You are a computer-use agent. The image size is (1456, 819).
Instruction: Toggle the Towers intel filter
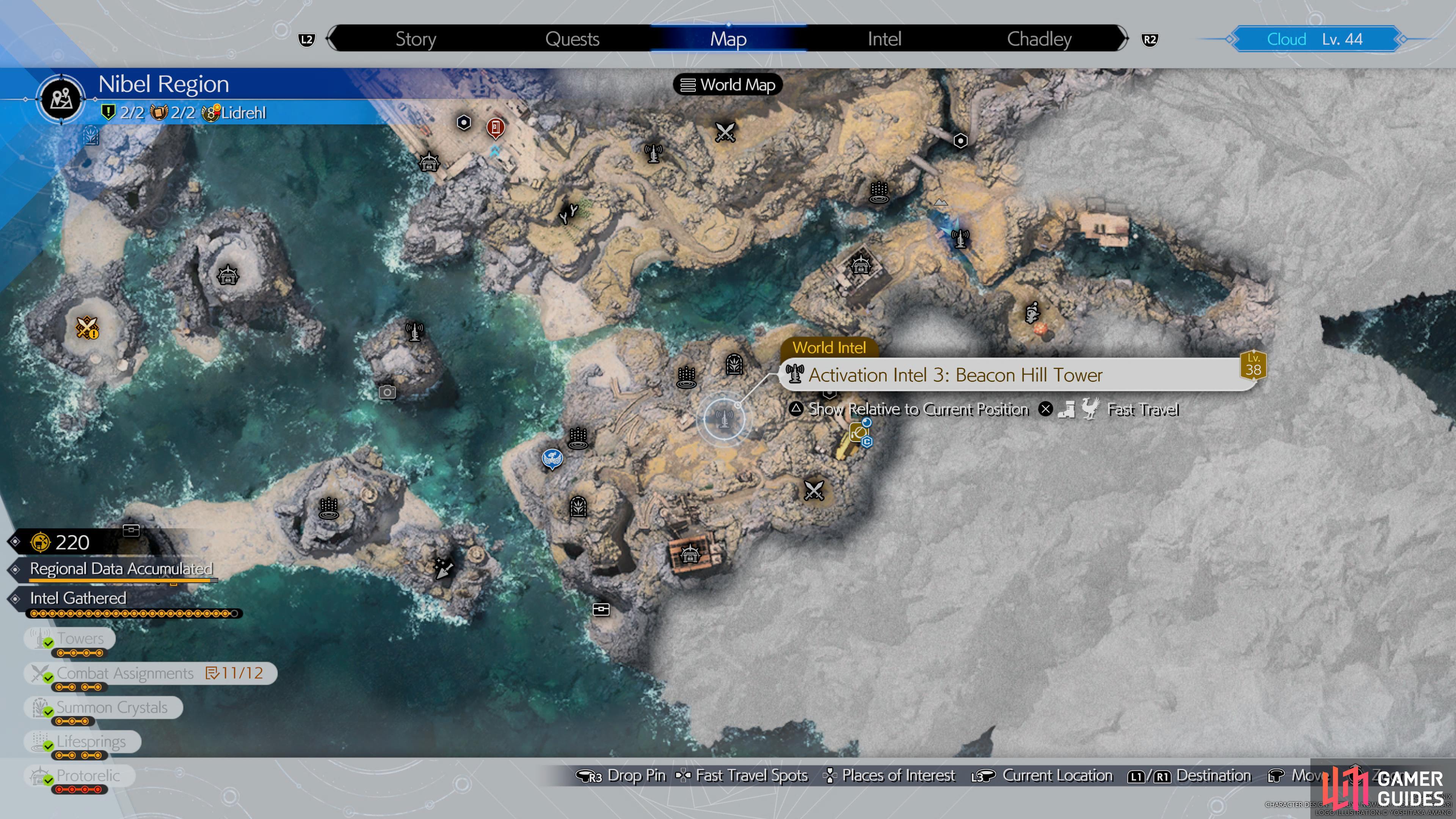click(x=69, y=639)
